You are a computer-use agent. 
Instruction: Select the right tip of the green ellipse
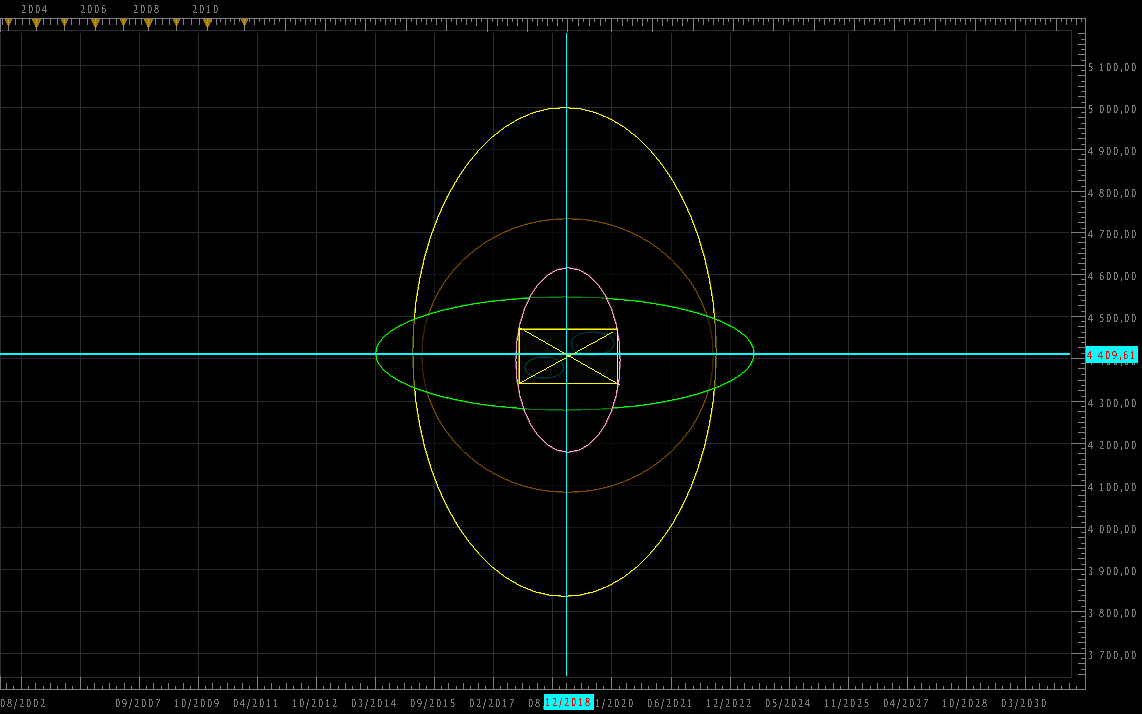coord(753,353)
